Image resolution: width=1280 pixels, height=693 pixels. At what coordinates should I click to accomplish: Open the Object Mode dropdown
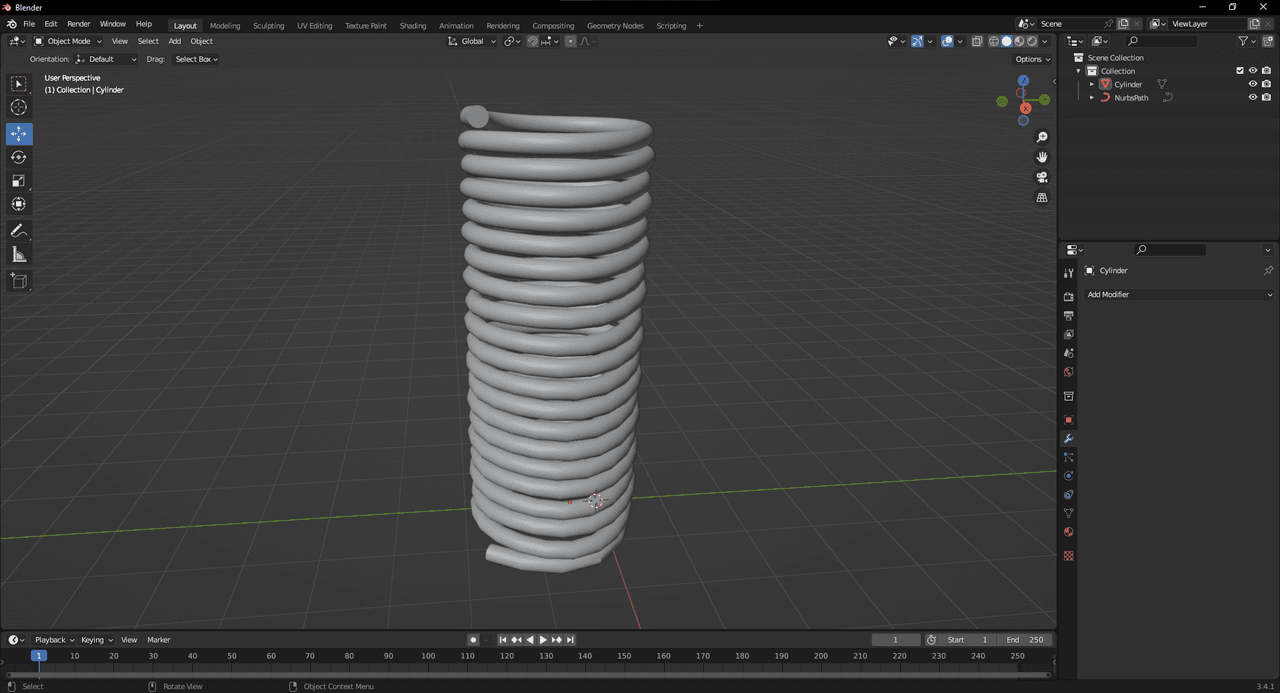click(x=68, y=41)
